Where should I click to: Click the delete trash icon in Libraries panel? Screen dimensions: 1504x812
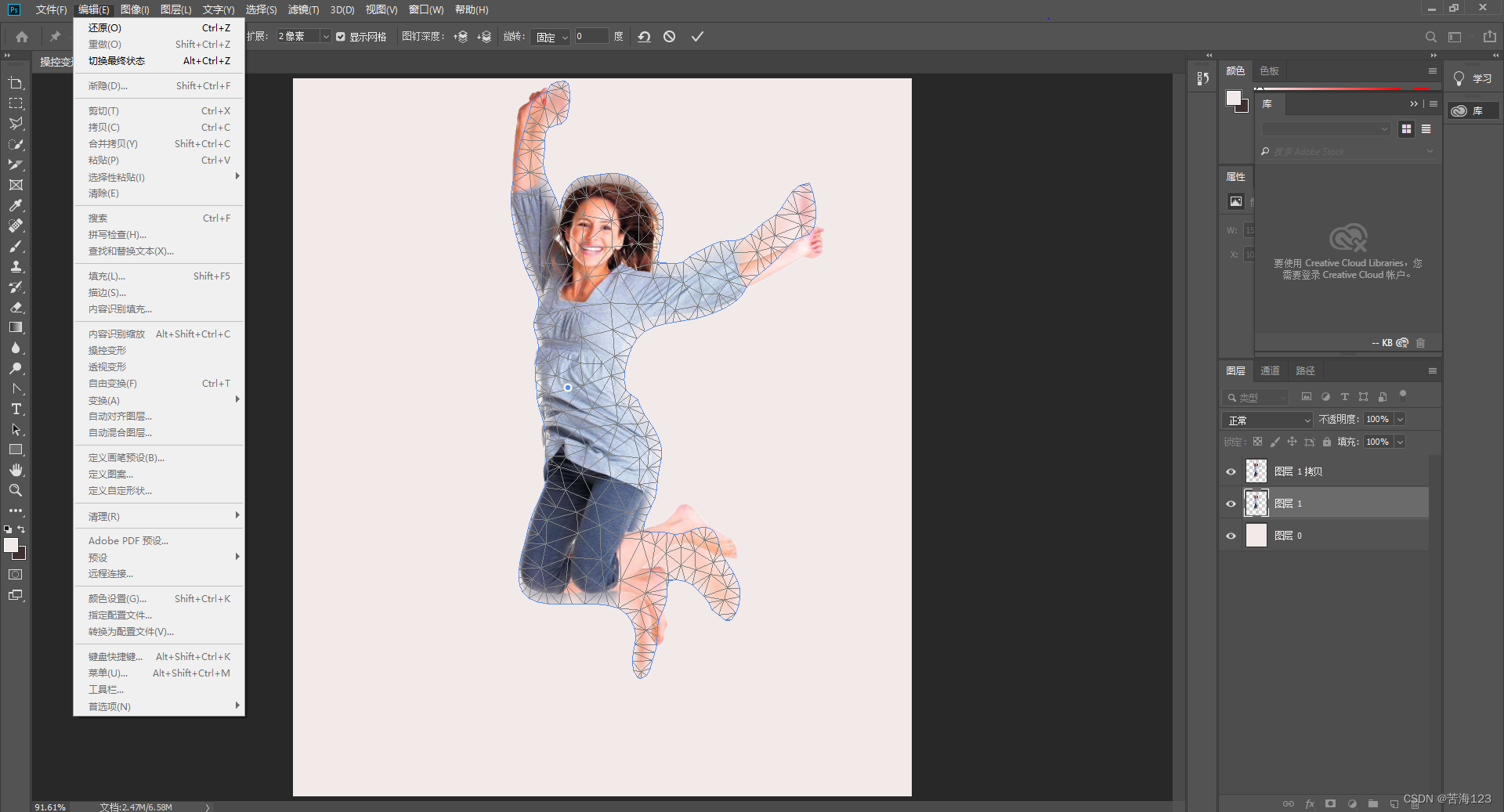point(1420,343)
